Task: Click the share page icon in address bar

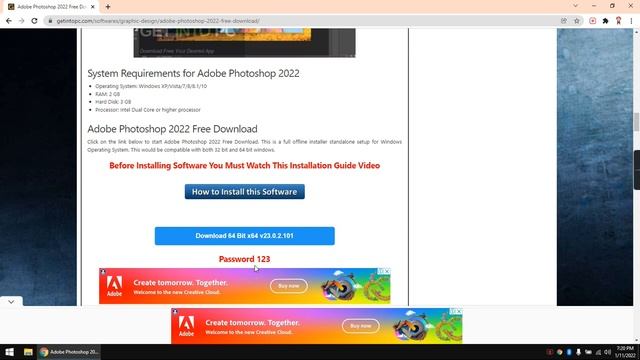Action: pyautogui.click(x=564, y=21)
